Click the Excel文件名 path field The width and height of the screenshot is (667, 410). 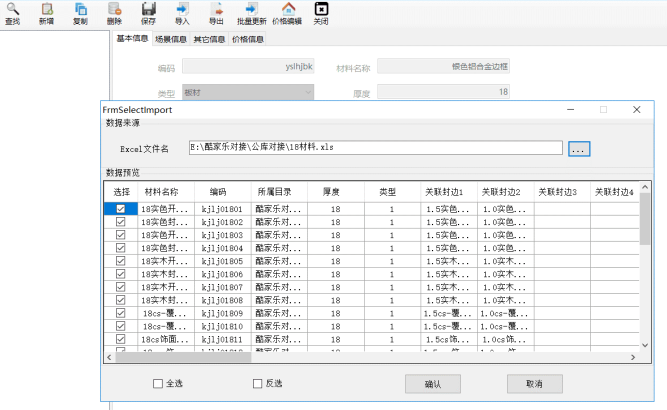pyautogui.click(x=376, y=148)
